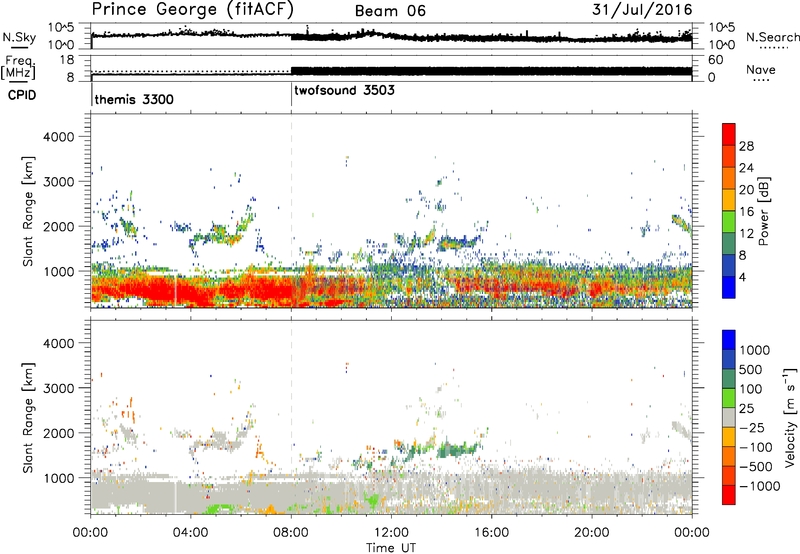Click the '4000' tick on the power panel
Screen dimensions: 800x554
(59, 137)
